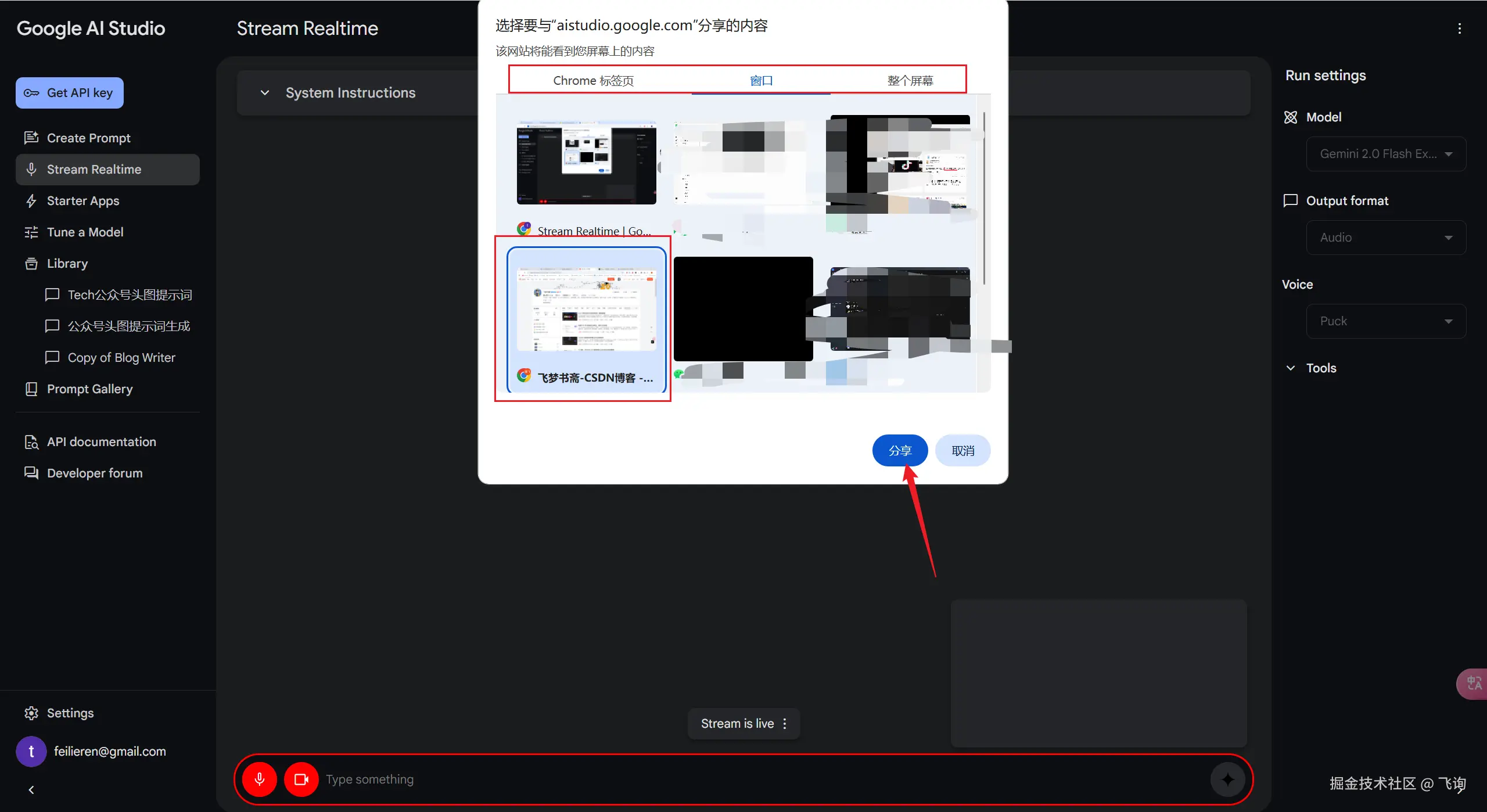
Task: Toggle the red camera video button
Action: pos(301,779)
